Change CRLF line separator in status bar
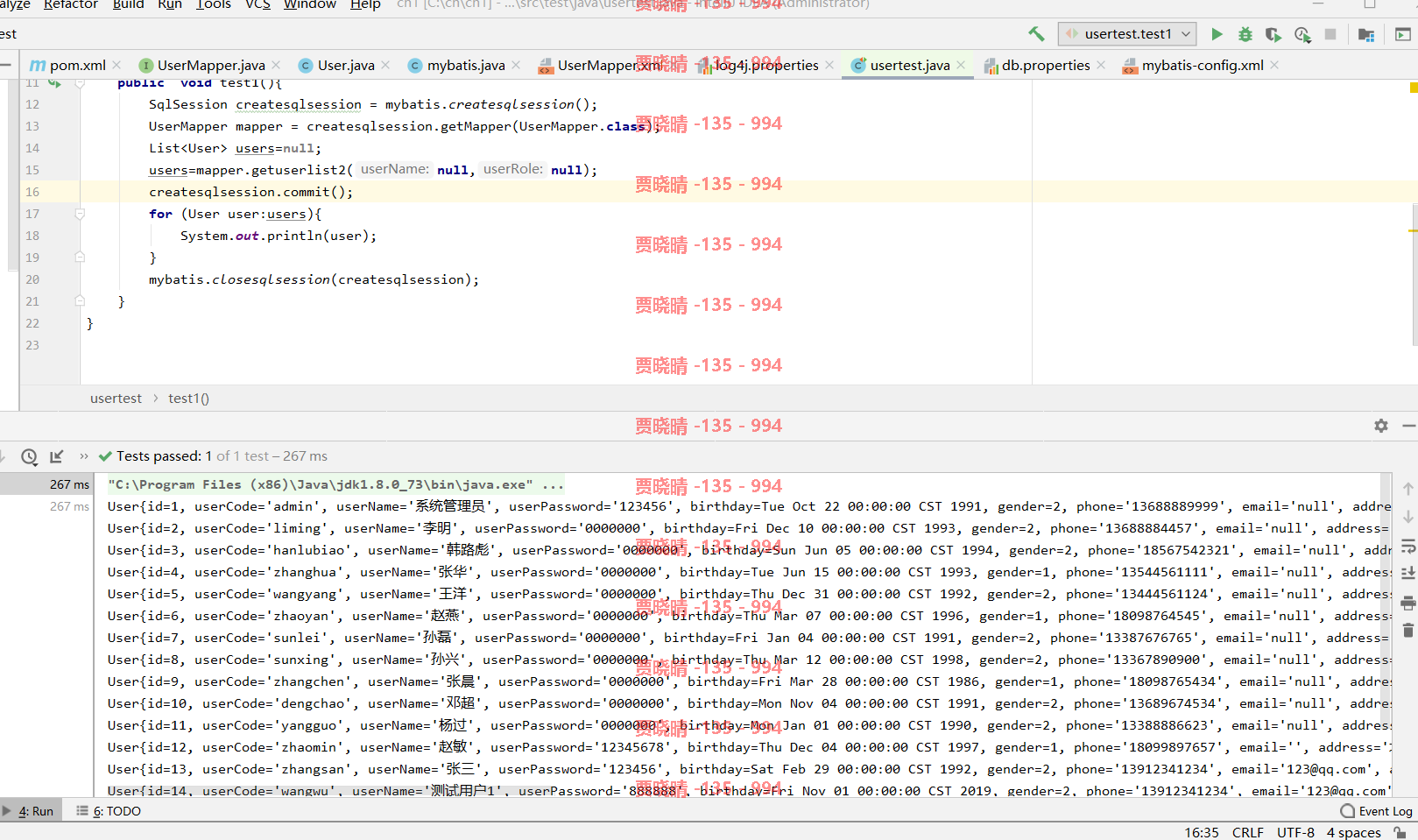This screenshot has width=1418, height=840. pos(1248,832)
